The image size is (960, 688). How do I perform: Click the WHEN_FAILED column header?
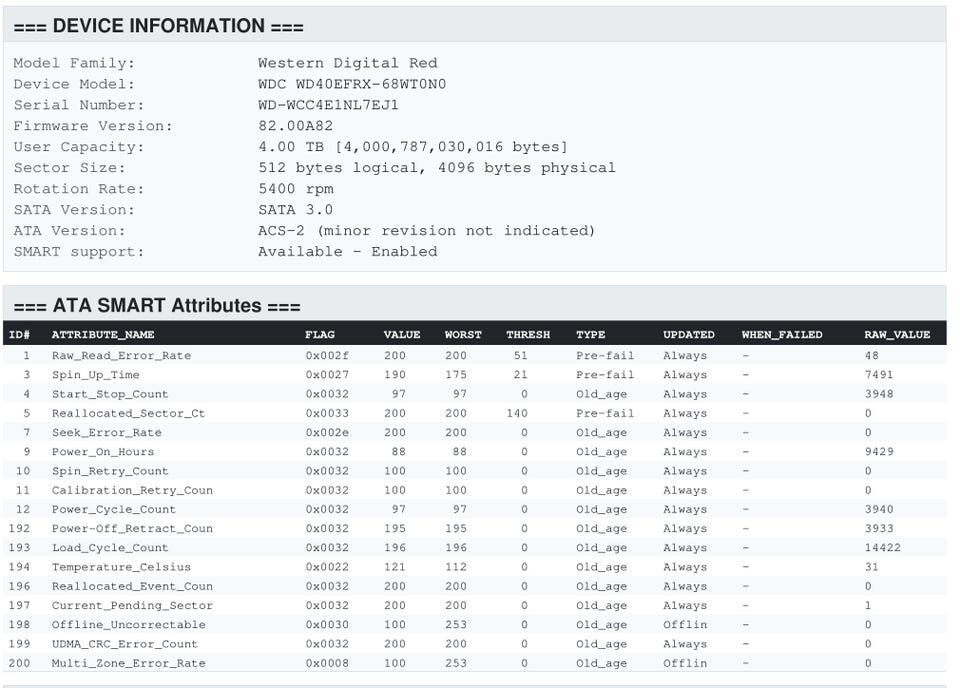pos(782,335)
